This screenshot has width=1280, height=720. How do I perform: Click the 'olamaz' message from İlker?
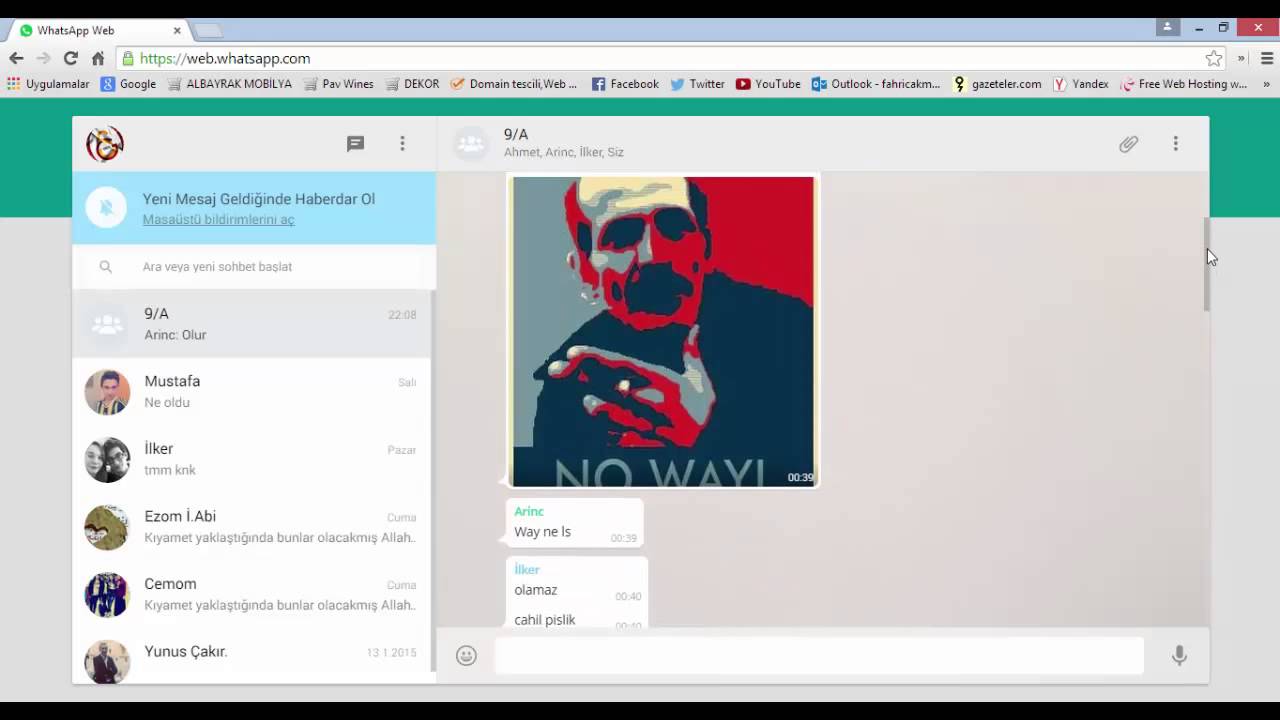535,590
